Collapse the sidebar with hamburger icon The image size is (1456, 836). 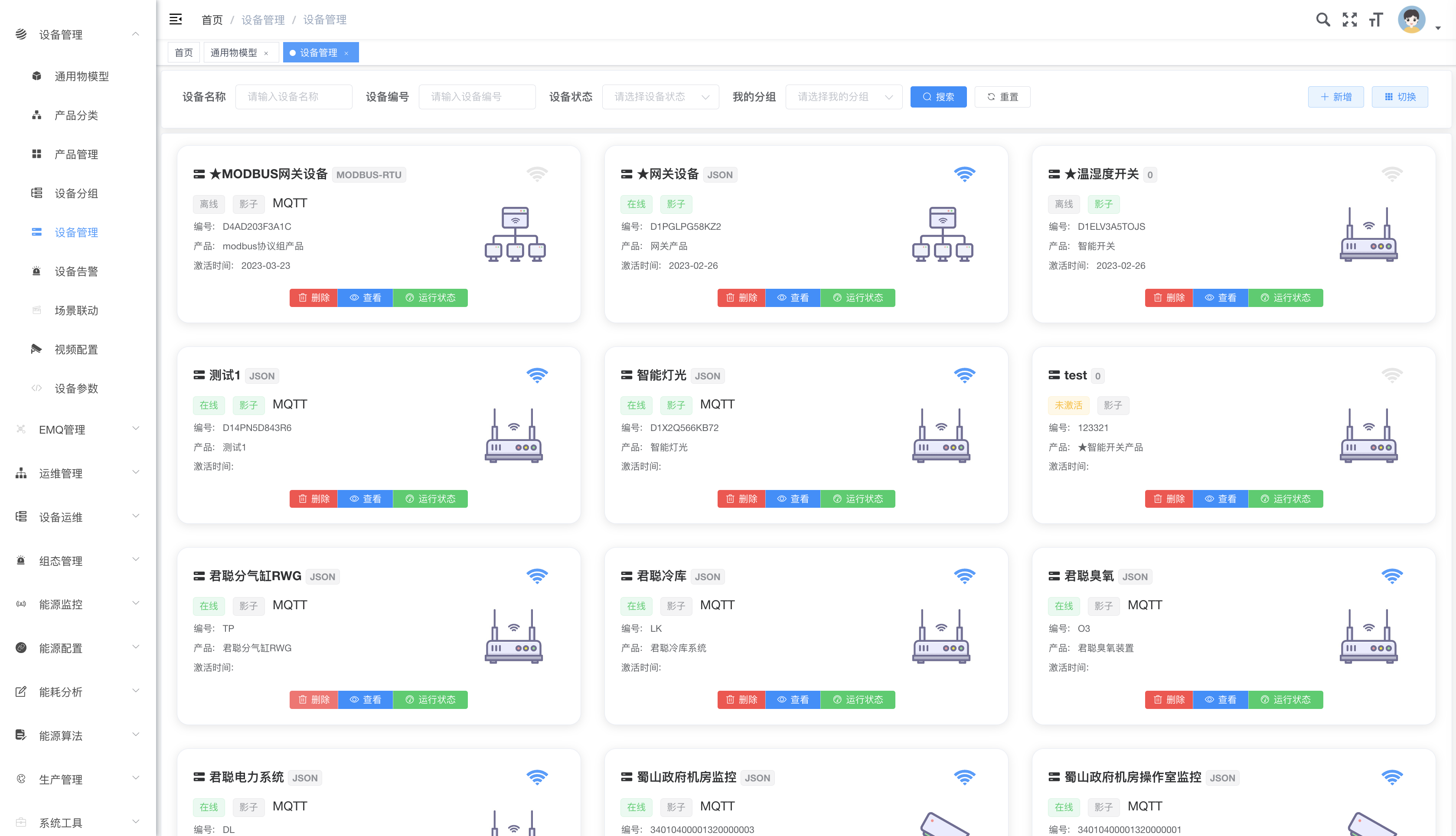tap(176, 20)
